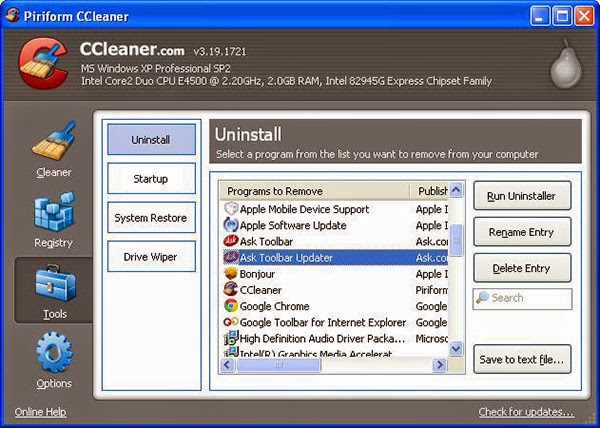
Task: Select the Apple Mobile Device Support row
Action: pos(335,209)
